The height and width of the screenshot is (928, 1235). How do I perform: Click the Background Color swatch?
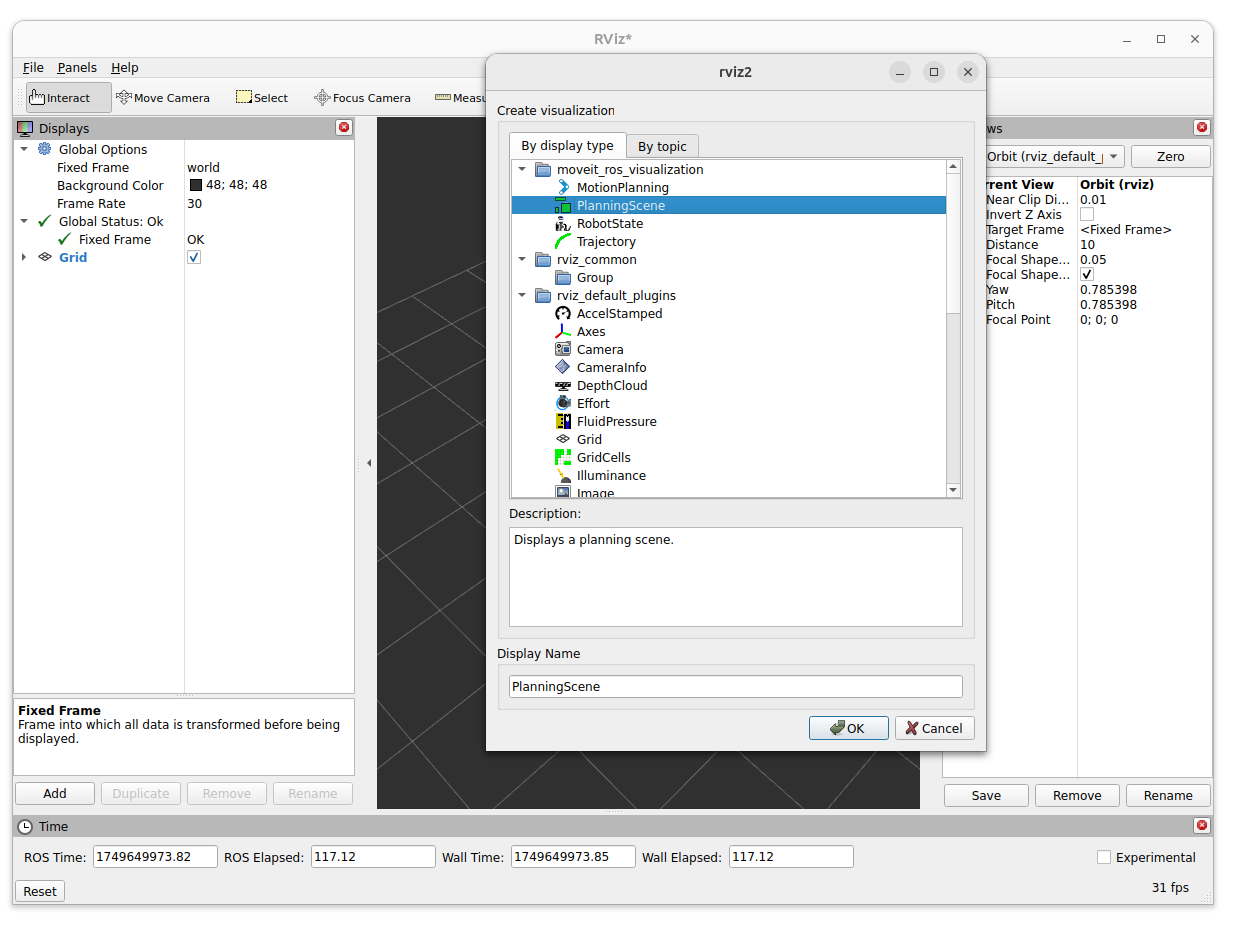coord(196,186)
